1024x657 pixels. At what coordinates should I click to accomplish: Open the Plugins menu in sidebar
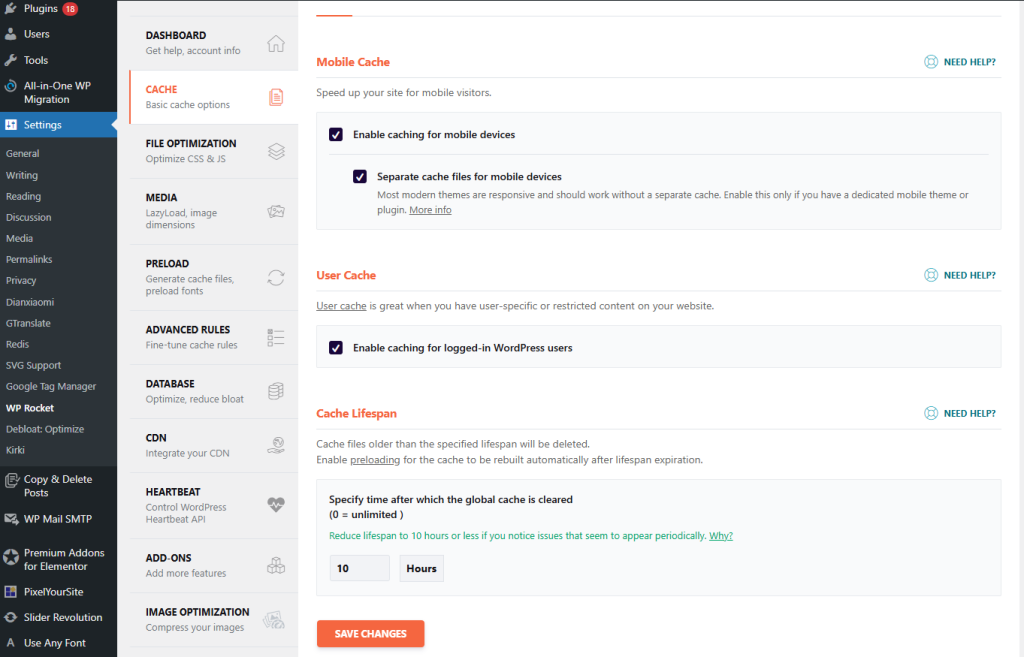(42, 9)
